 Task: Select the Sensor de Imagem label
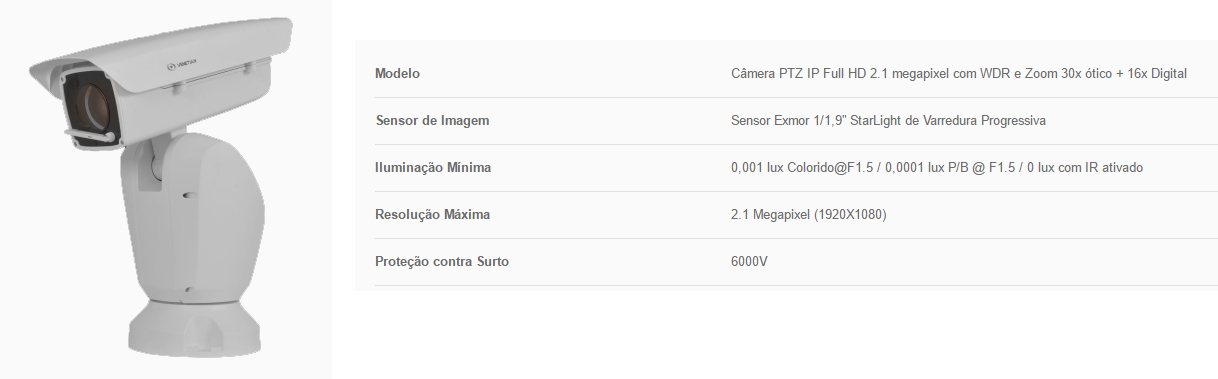(432, 121)
